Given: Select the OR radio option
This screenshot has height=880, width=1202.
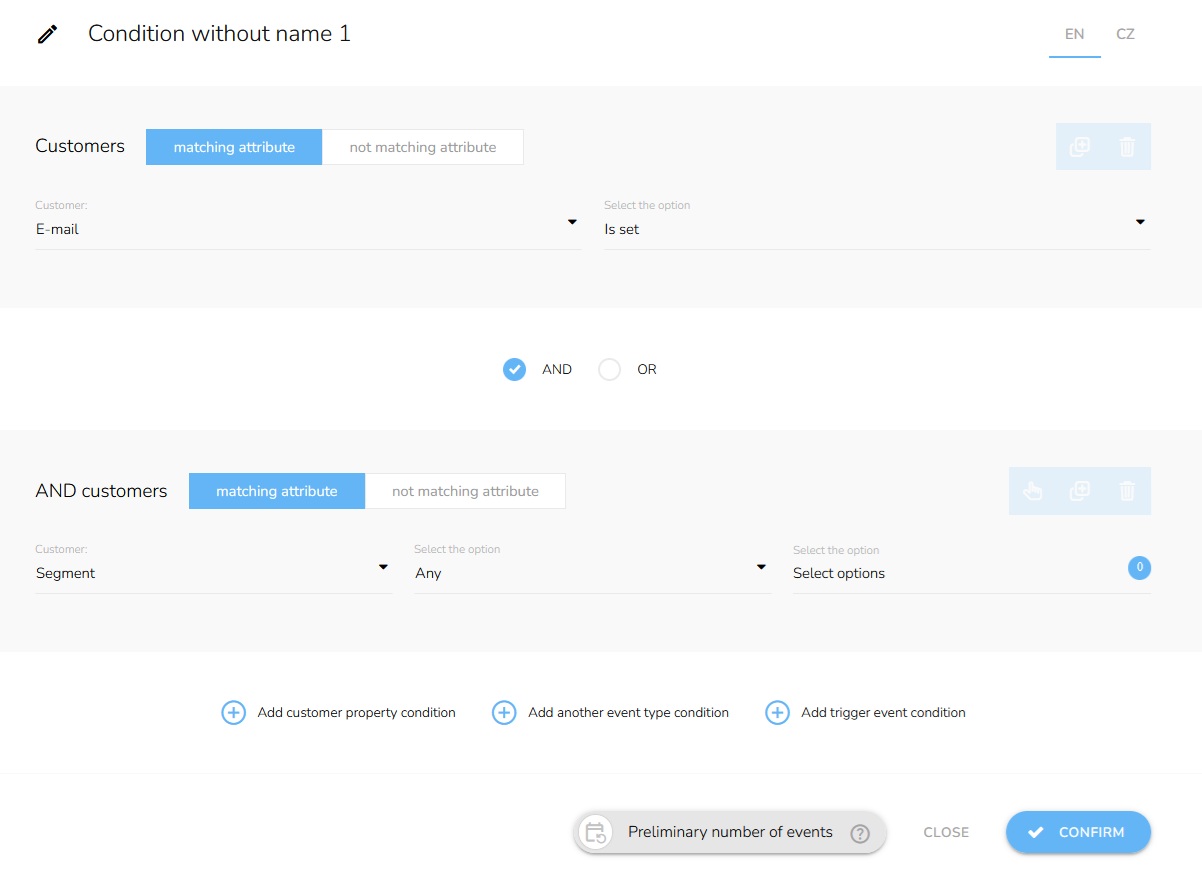Looking at the screenshot, I should tap(609, 370).
